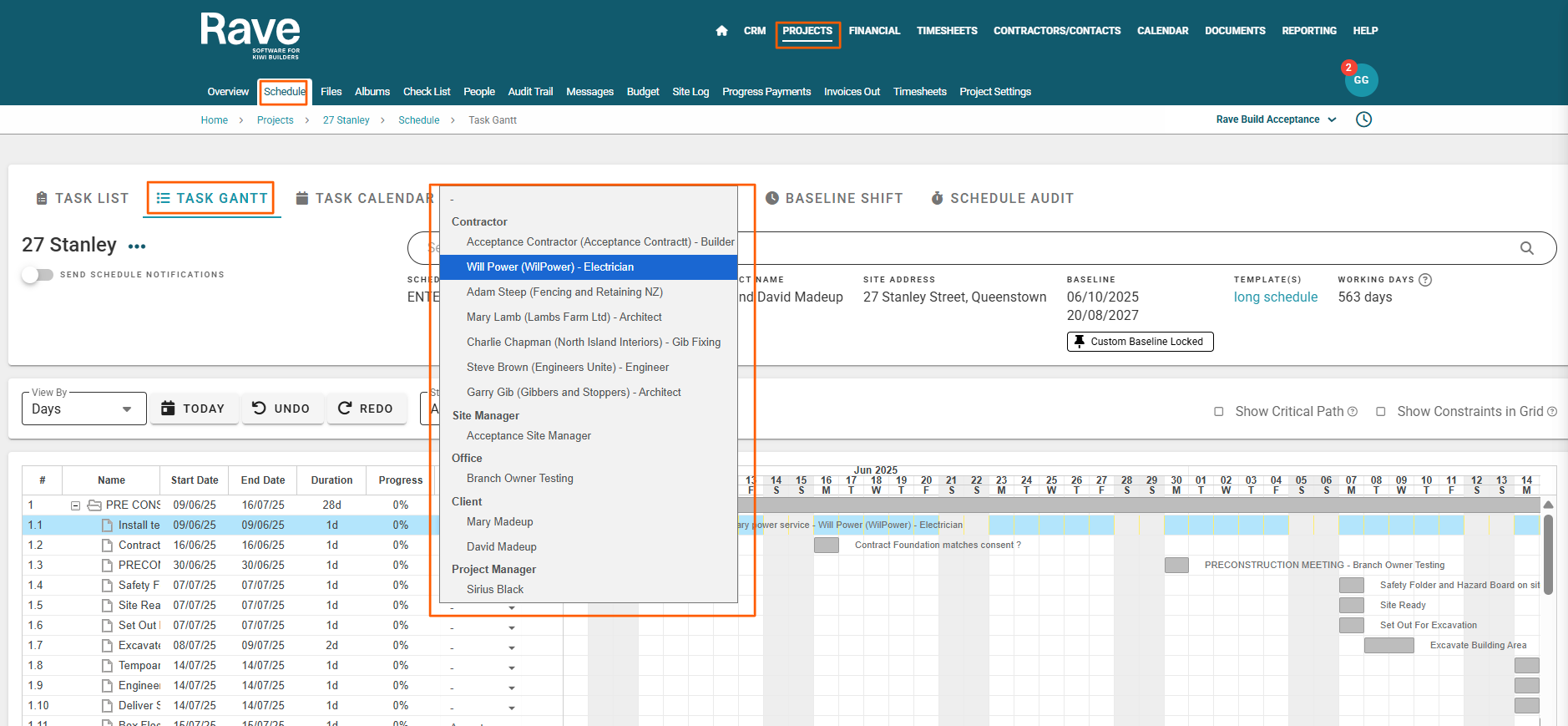
Task: Open the GG user avatar menu
Action: [x=1361, y=80]
